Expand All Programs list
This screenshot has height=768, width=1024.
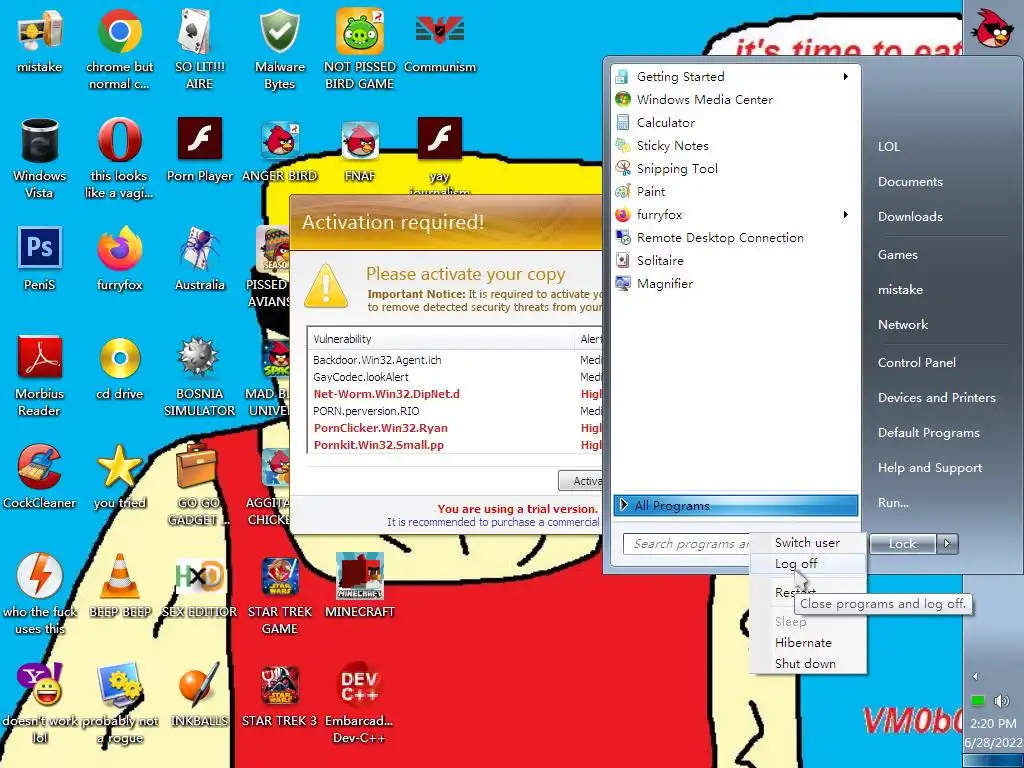click(x=735, y=505)
